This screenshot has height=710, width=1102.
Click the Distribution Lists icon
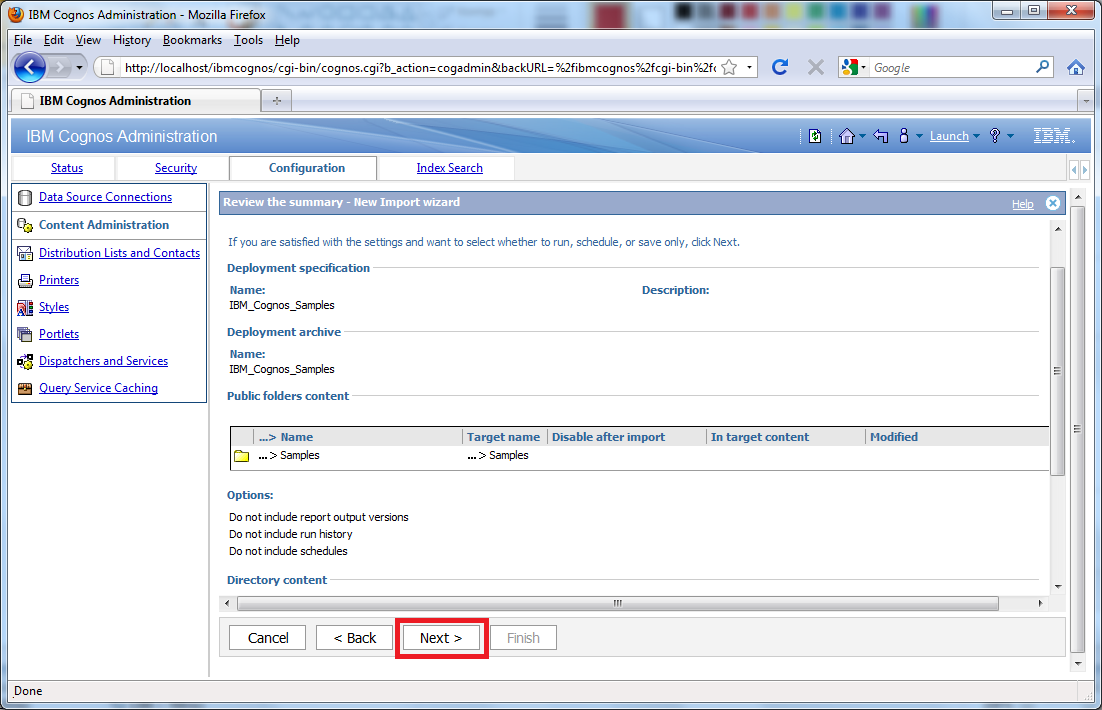tap(25, 253)
